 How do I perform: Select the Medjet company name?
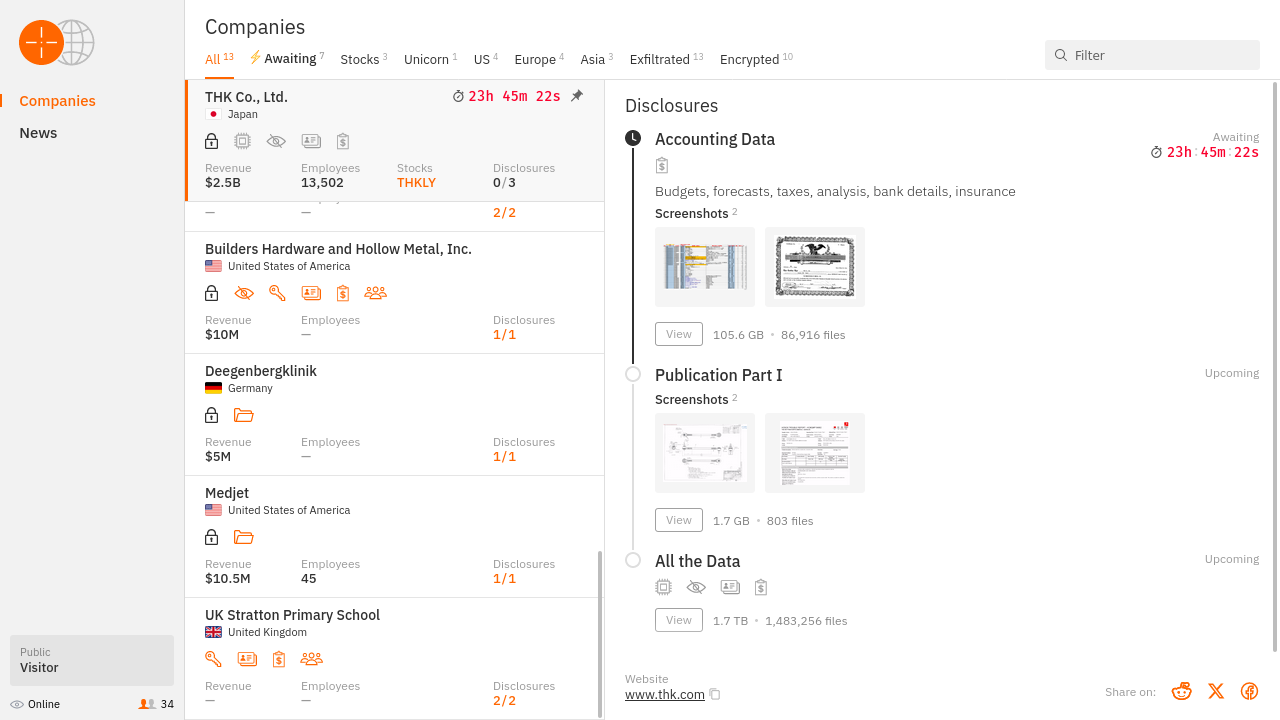click(227, 493)
